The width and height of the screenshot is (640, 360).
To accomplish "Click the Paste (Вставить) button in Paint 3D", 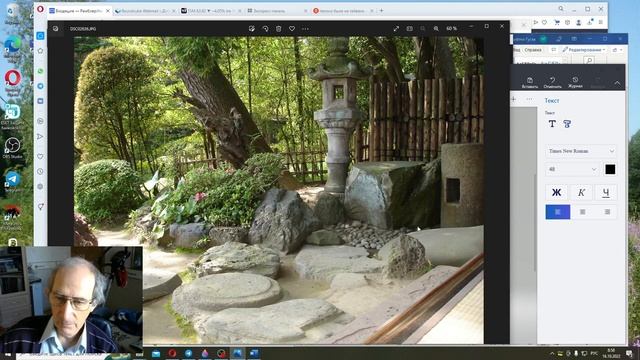I will 530,82.
